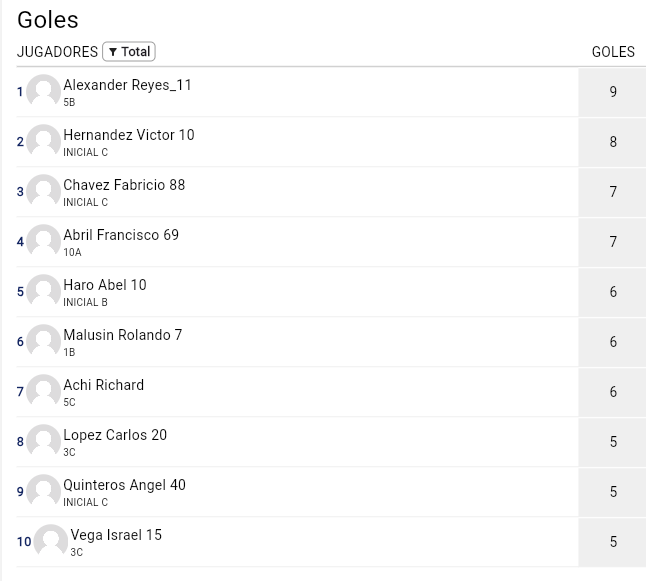Viewport: 646px width, 581px height.
Task: Click Alexander Reyes_11's goal count of 9
Action: (613, 92)
